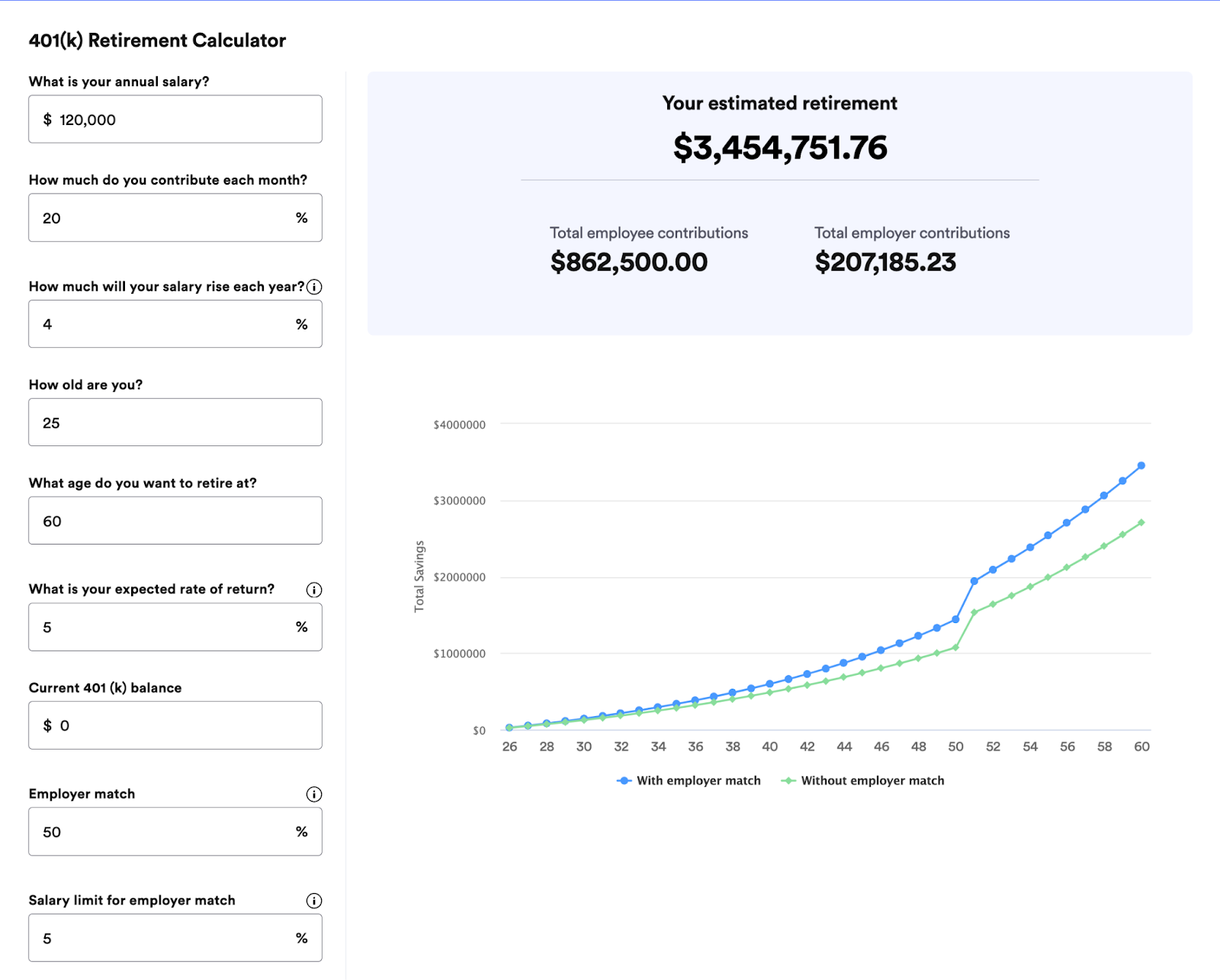
Task: Edit the current age field showing 25
Action: coord(175,423)
